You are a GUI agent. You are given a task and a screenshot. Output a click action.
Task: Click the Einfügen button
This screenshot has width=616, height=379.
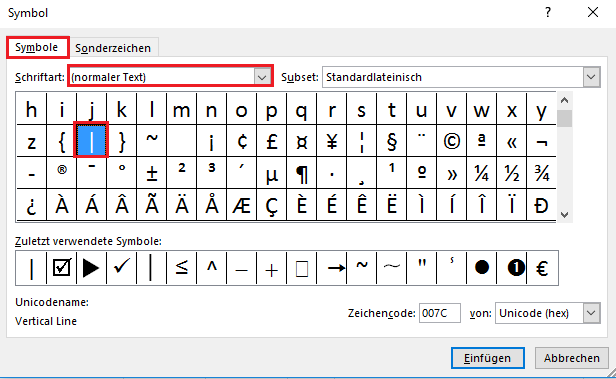click(x=488, y=358)
